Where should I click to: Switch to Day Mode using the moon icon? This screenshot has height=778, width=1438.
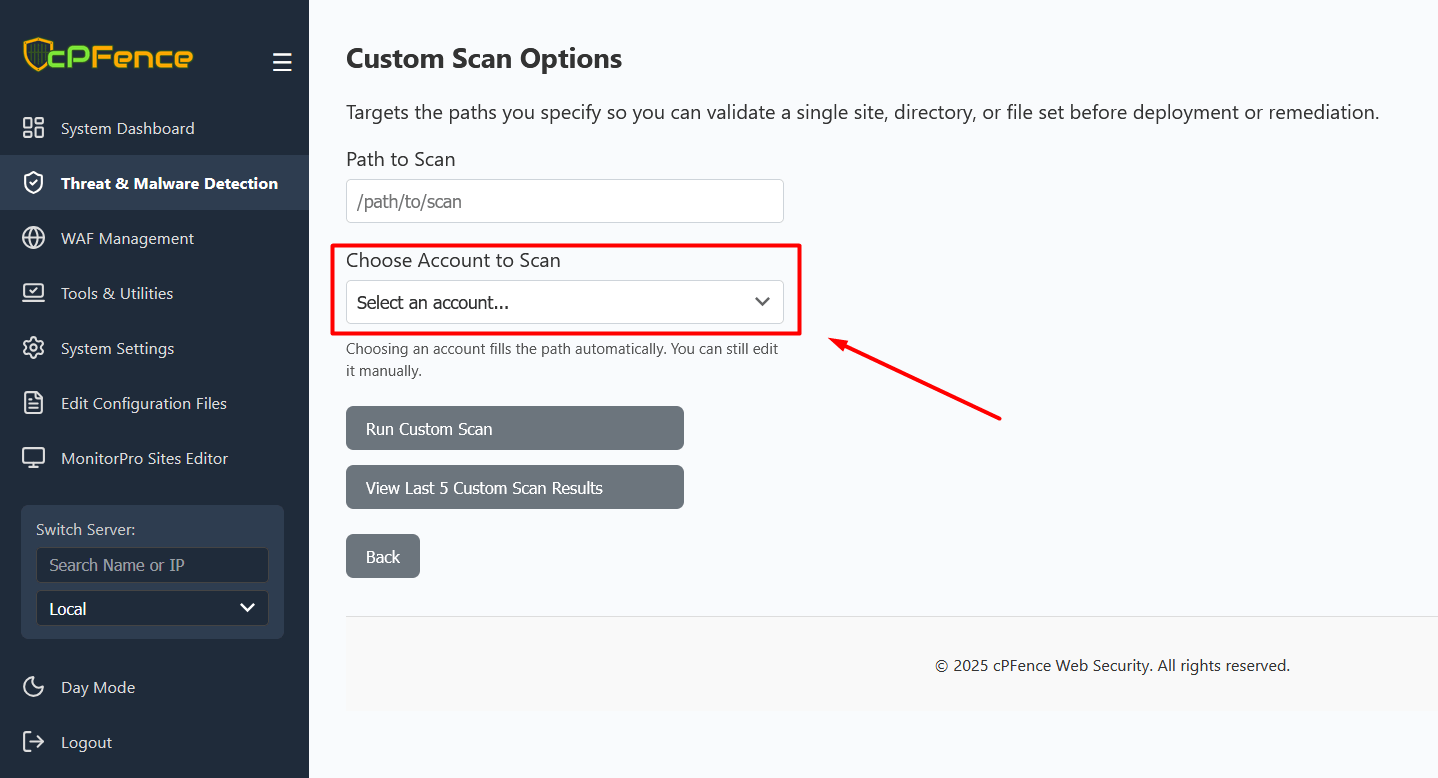pyautogui.click(x=33, y=687)
